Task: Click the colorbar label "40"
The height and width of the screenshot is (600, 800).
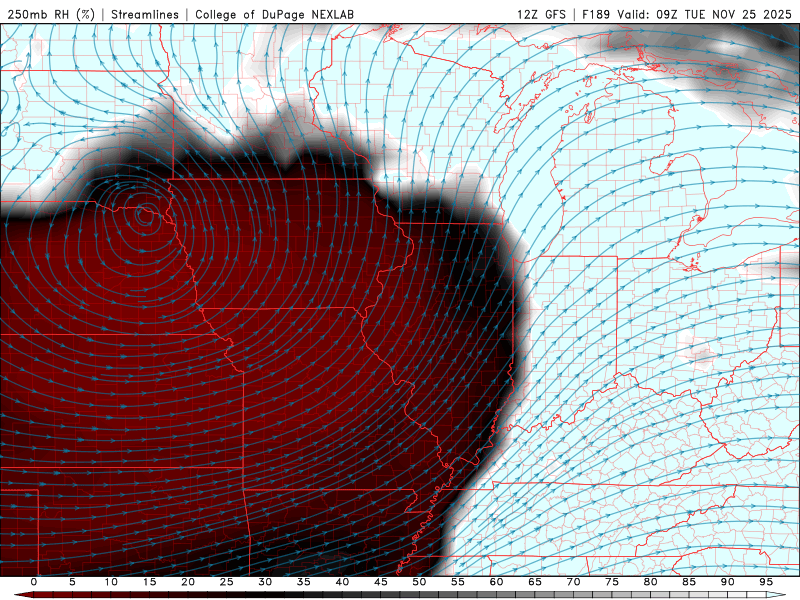Action: click(342, 582)
